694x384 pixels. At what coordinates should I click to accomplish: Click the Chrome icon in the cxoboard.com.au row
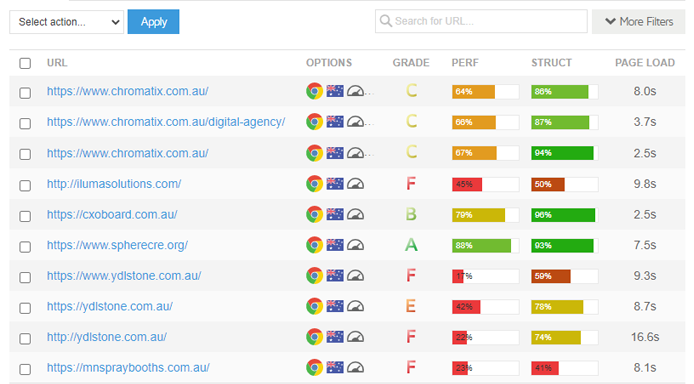click(x=314, y=215)
